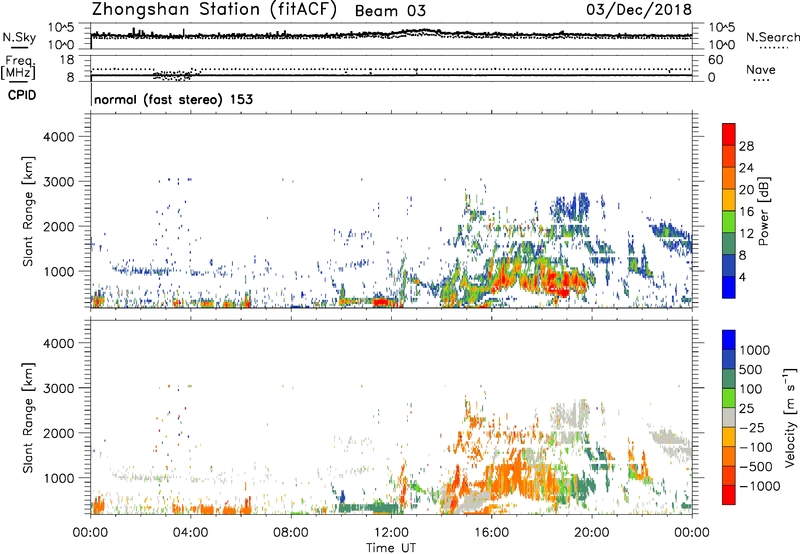The width and height of the screenshot is (800, 554).
Task: Click the '12:00' time axis tick label
Action: (391, 533)
